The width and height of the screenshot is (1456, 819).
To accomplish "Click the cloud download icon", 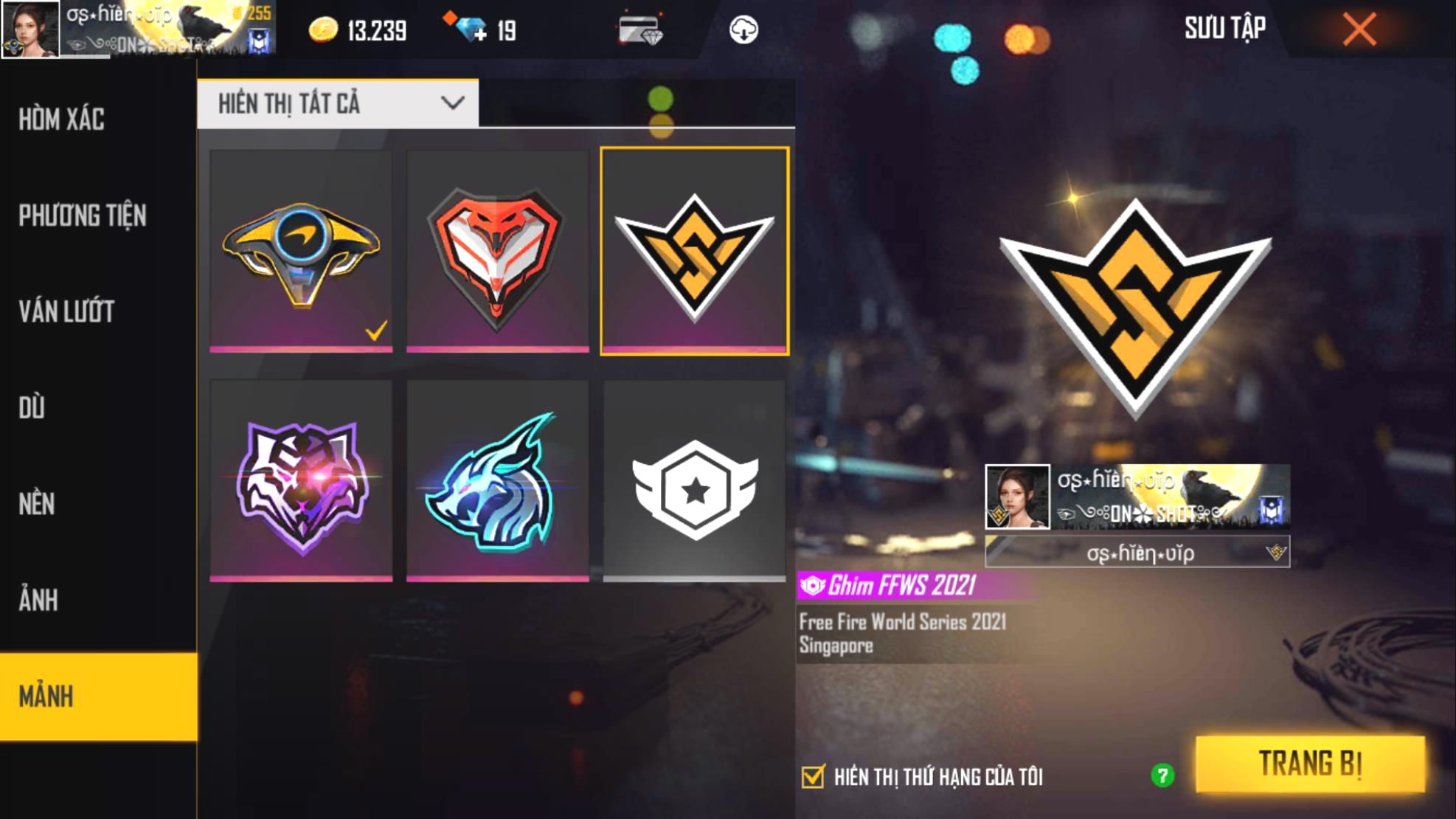I will (743, 30).
